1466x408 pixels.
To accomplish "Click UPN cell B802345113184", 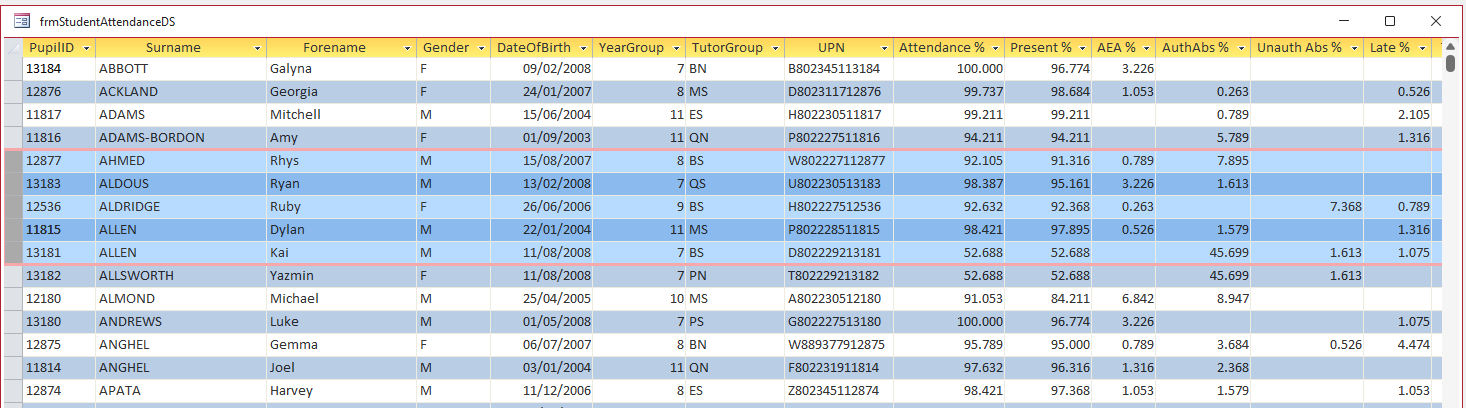I will (839, 69).
